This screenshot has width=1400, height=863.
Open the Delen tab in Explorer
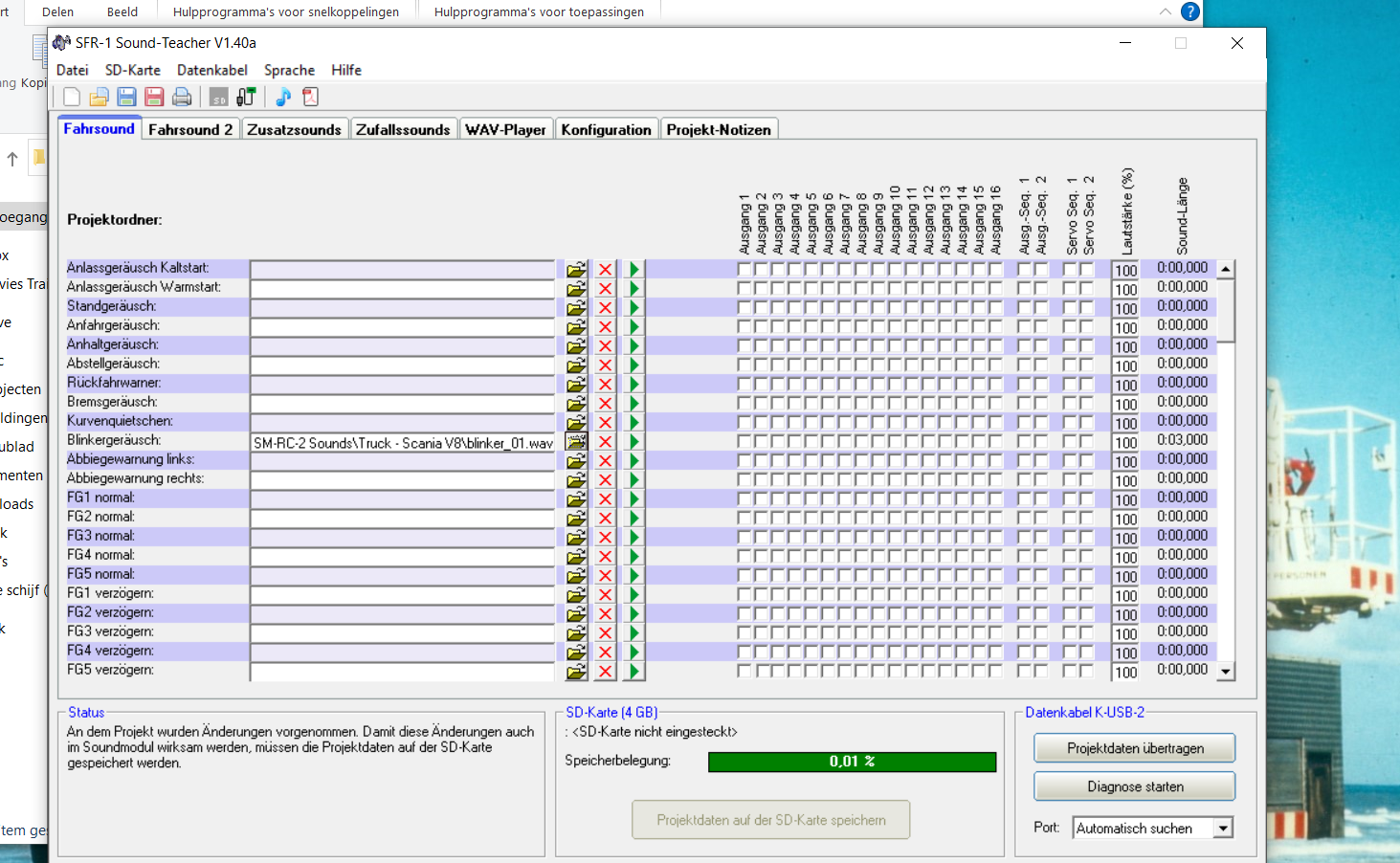click(57, 11)
